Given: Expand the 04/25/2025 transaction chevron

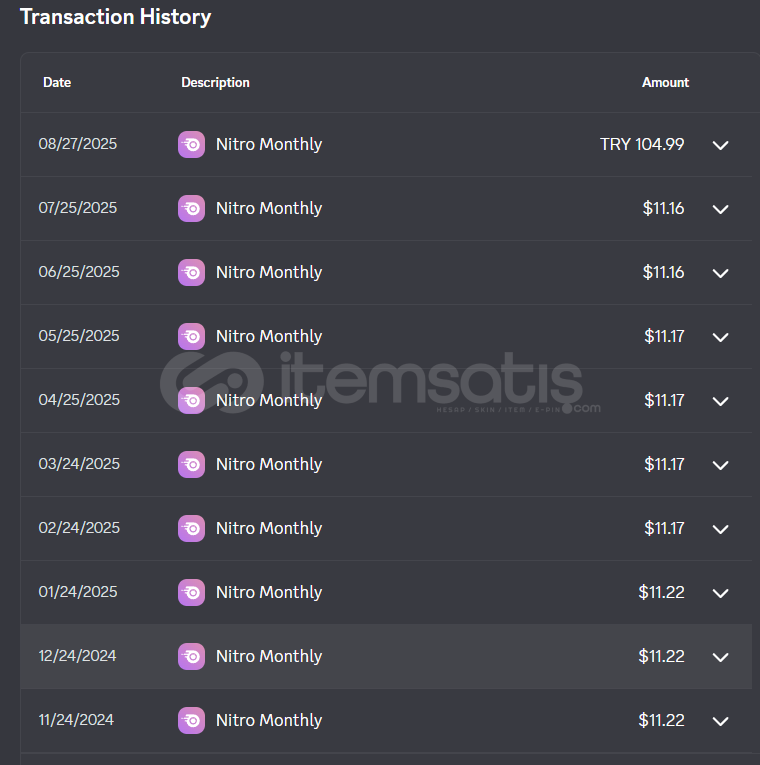Looking at the screenshot, I should click(x=720, y=401).
